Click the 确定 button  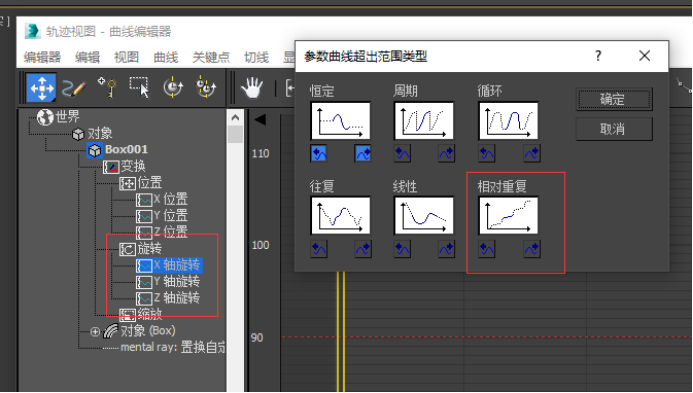[614, 99]
